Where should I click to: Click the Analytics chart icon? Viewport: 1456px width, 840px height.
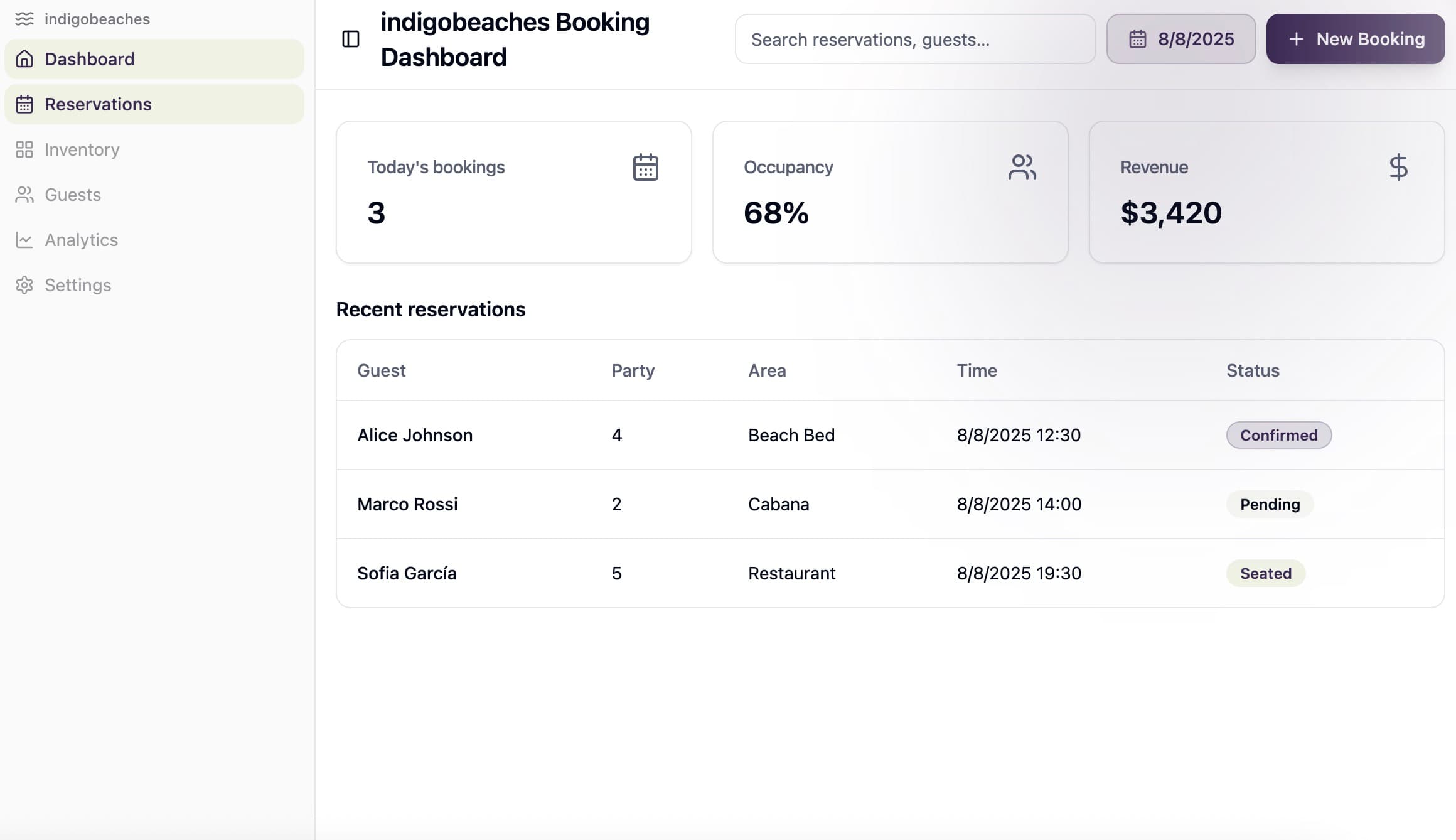tap(24, 240)
